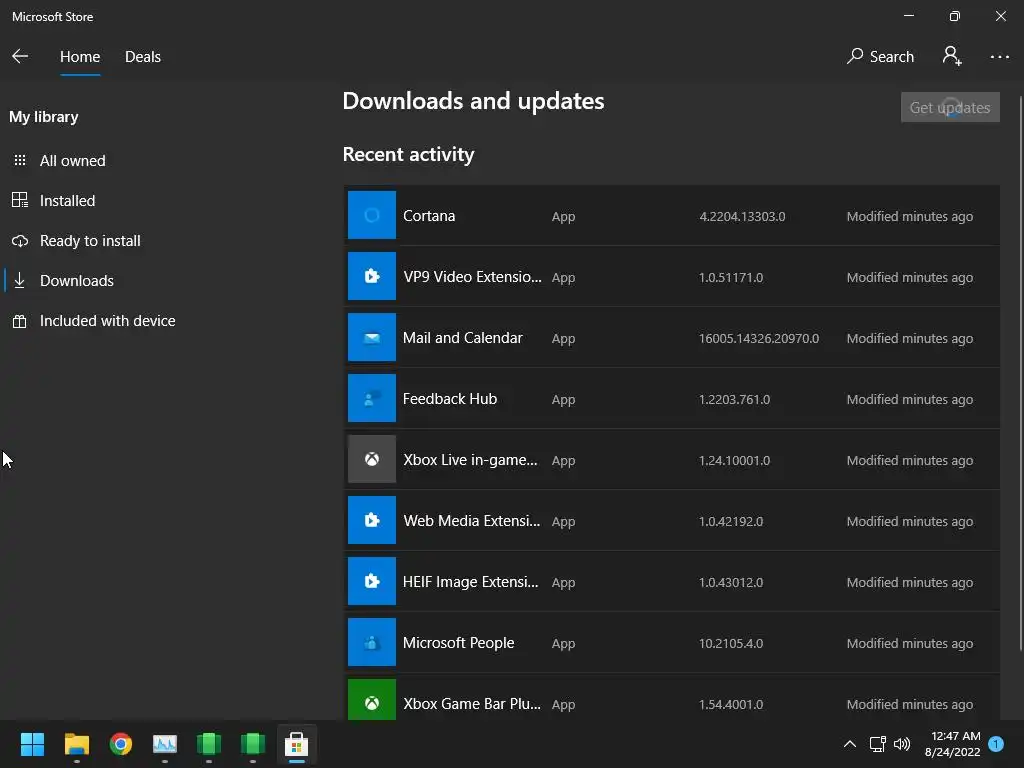The width and height of the screenshot is (1024, 768).
Task: Click version 10.2105.4.0
Action: (731, 643)
